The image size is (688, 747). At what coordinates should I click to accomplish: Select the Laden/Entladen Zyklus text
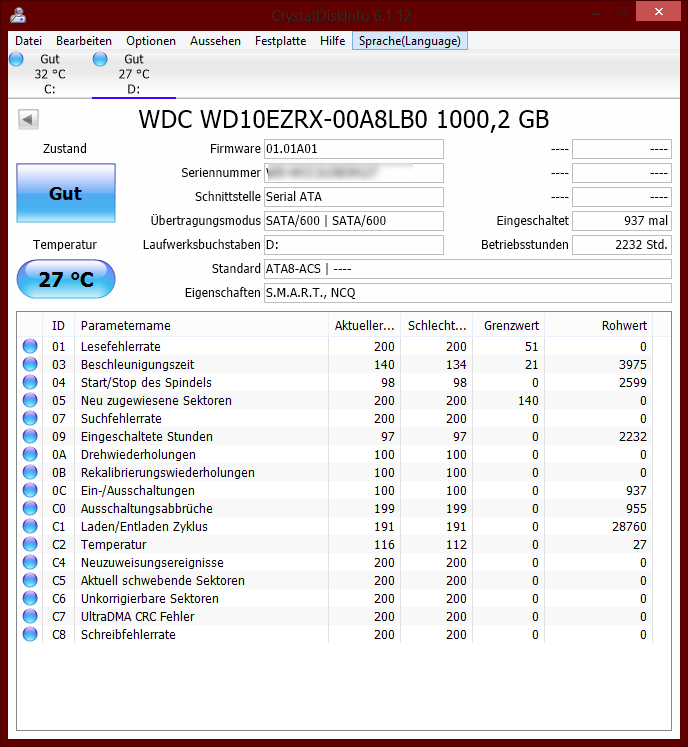(x=144, y=527)
